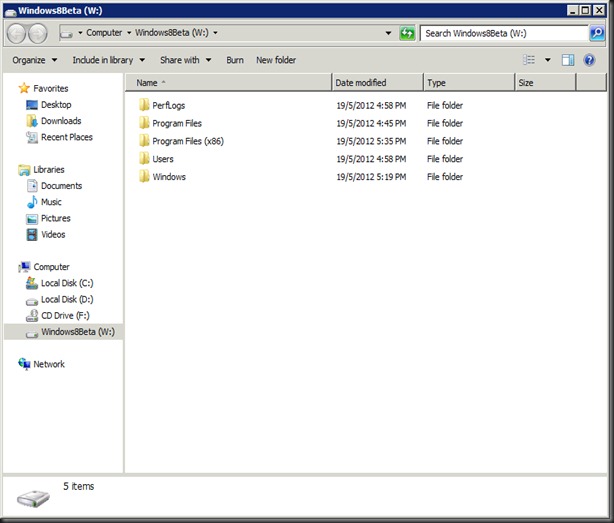Click the Documents library icon
The width and height of the screenshot is (614, 523).
tap(32, 186)
